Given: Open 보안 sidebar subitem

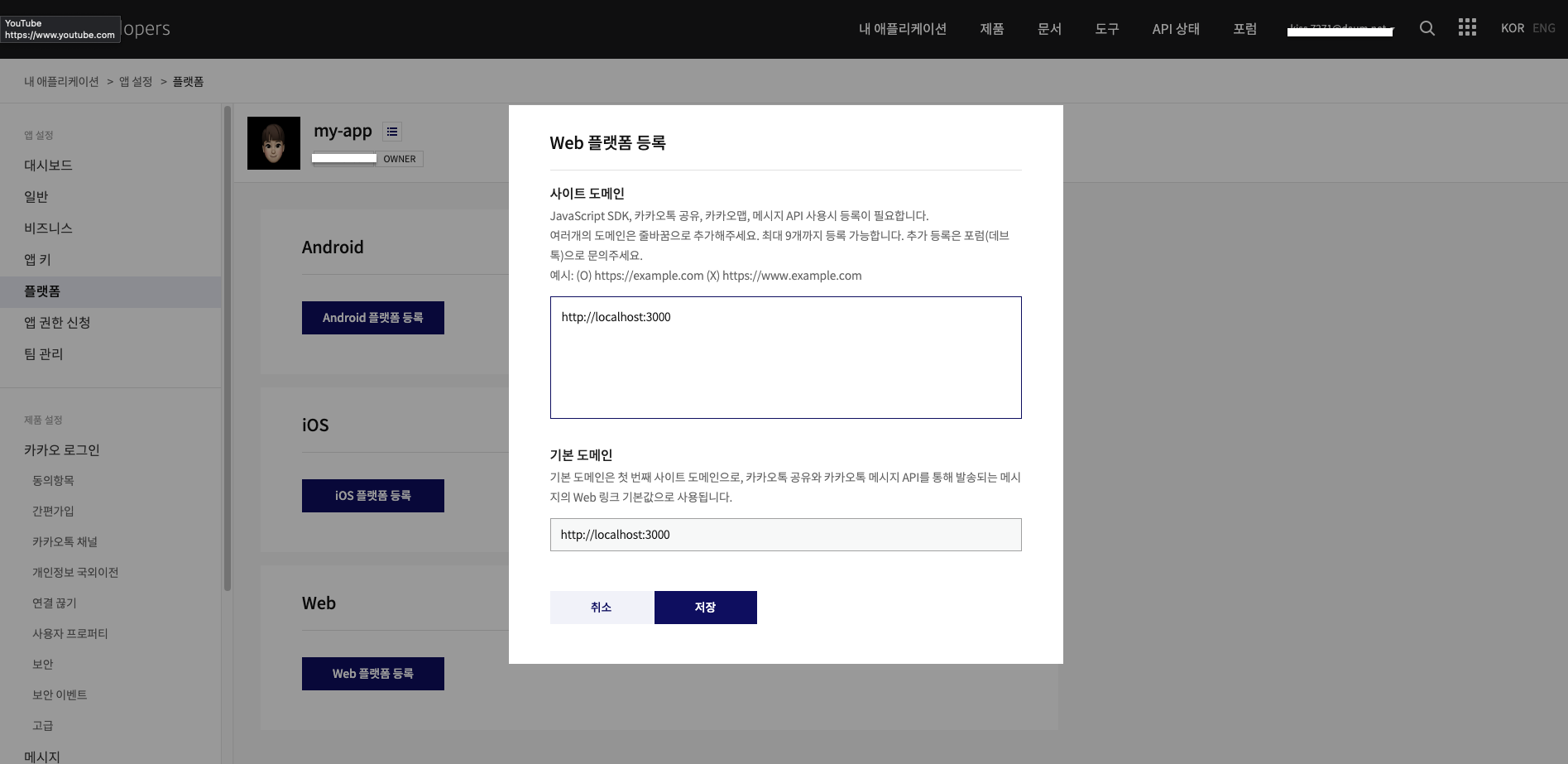Looking at the screenshot, I should click(x=43, y=665).
